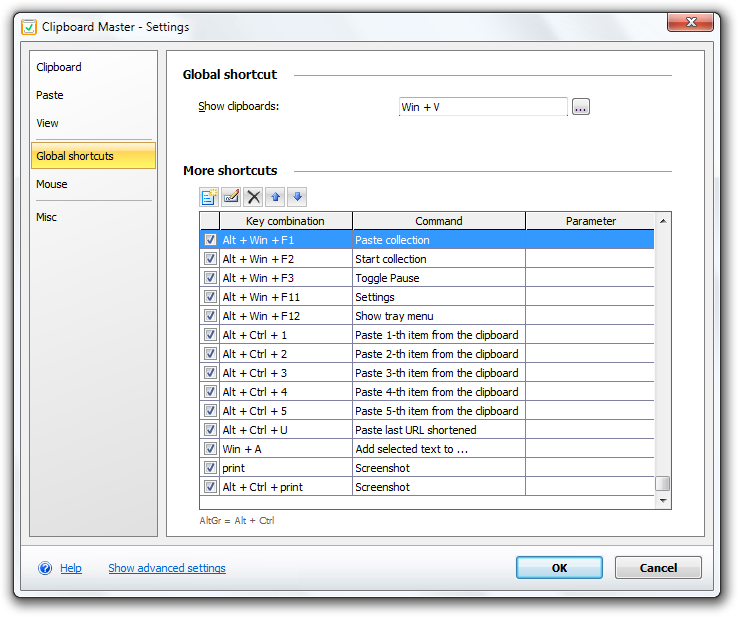
Task: Close the Settings window with X
Action: (690, 22)
